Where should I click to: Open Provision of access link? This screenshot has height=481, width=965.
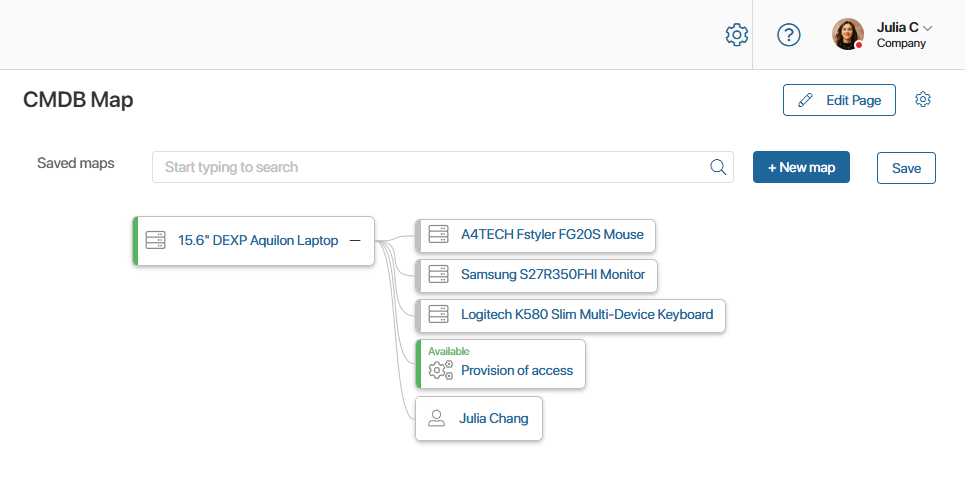tap(517, 370)
